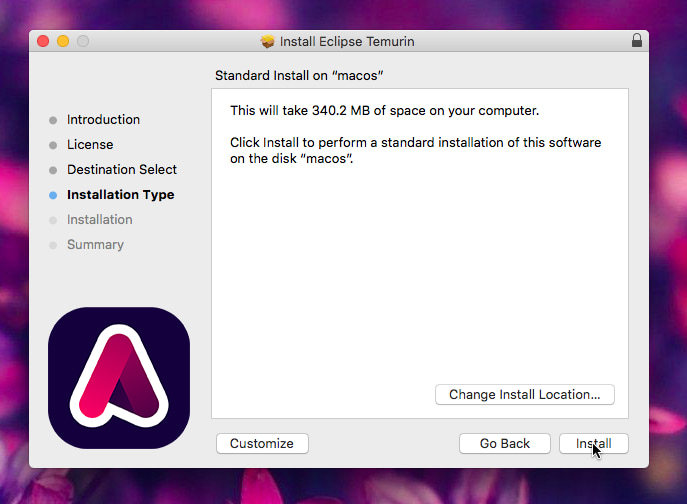
Task: Click Change Install Location button
Action: 525,394
